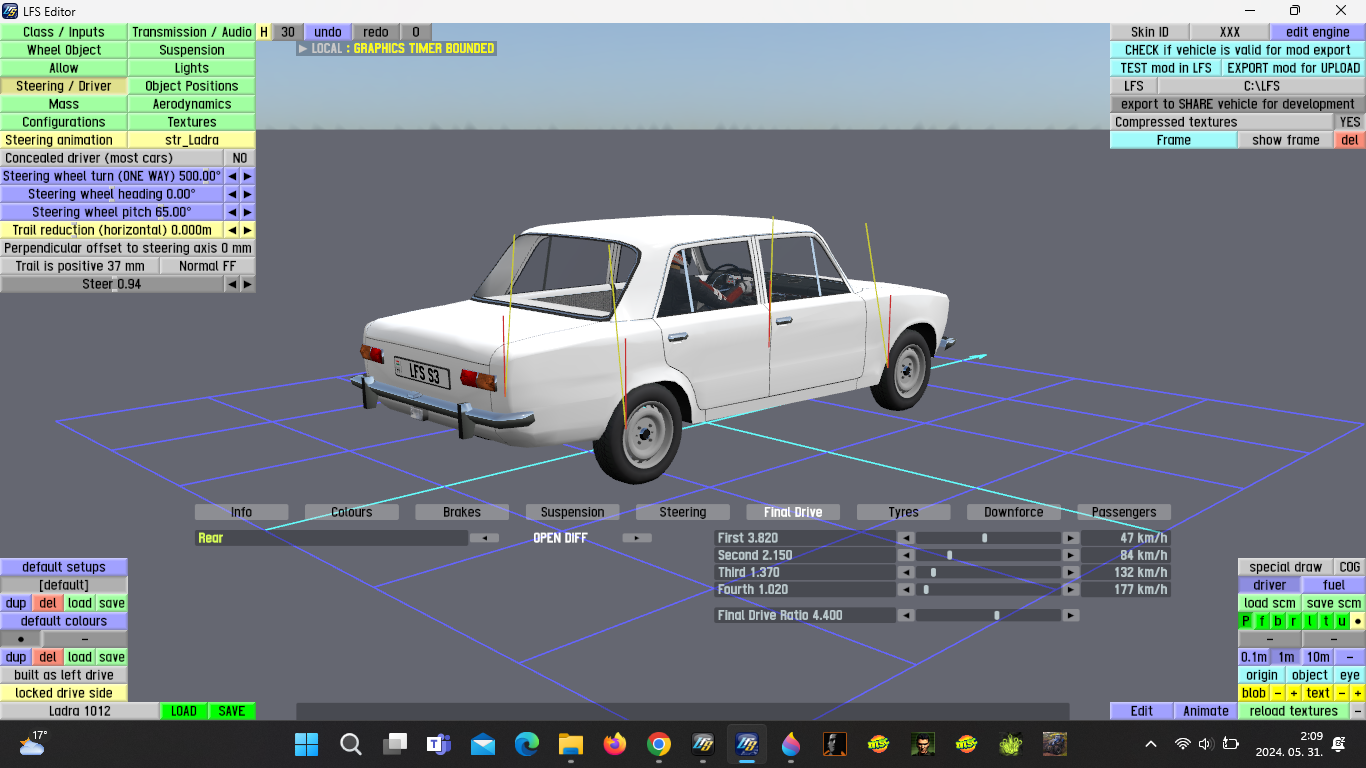Toggle built as left drive
Viewport: 1366px width, 768px height.
pos(64,675)
